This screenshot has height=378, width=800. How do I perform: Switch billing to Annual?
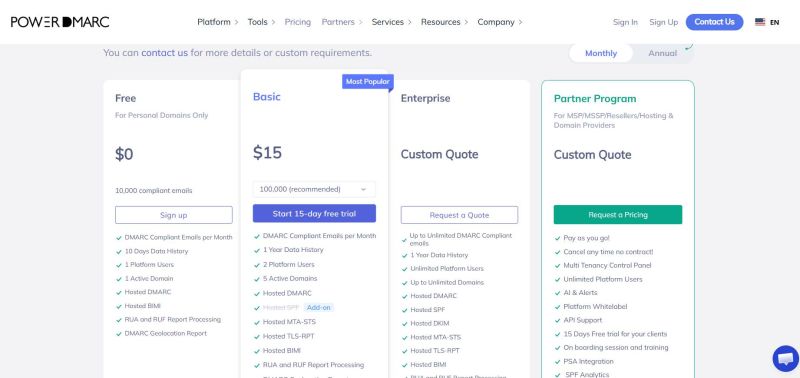(x=662, y=53)
